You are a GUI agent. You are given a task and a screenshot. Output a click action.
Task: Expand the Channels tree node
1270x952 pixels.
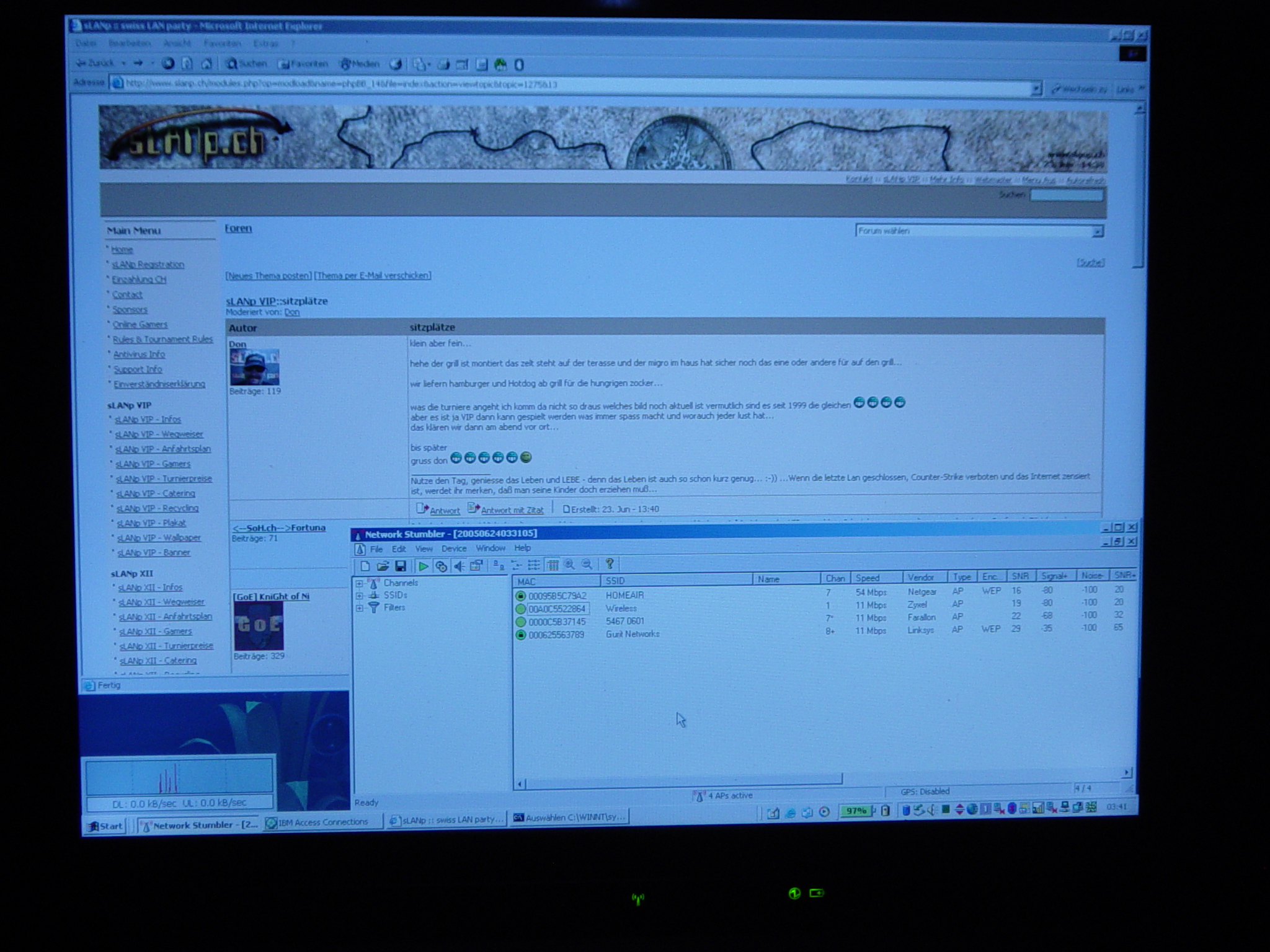coord(359,583)
